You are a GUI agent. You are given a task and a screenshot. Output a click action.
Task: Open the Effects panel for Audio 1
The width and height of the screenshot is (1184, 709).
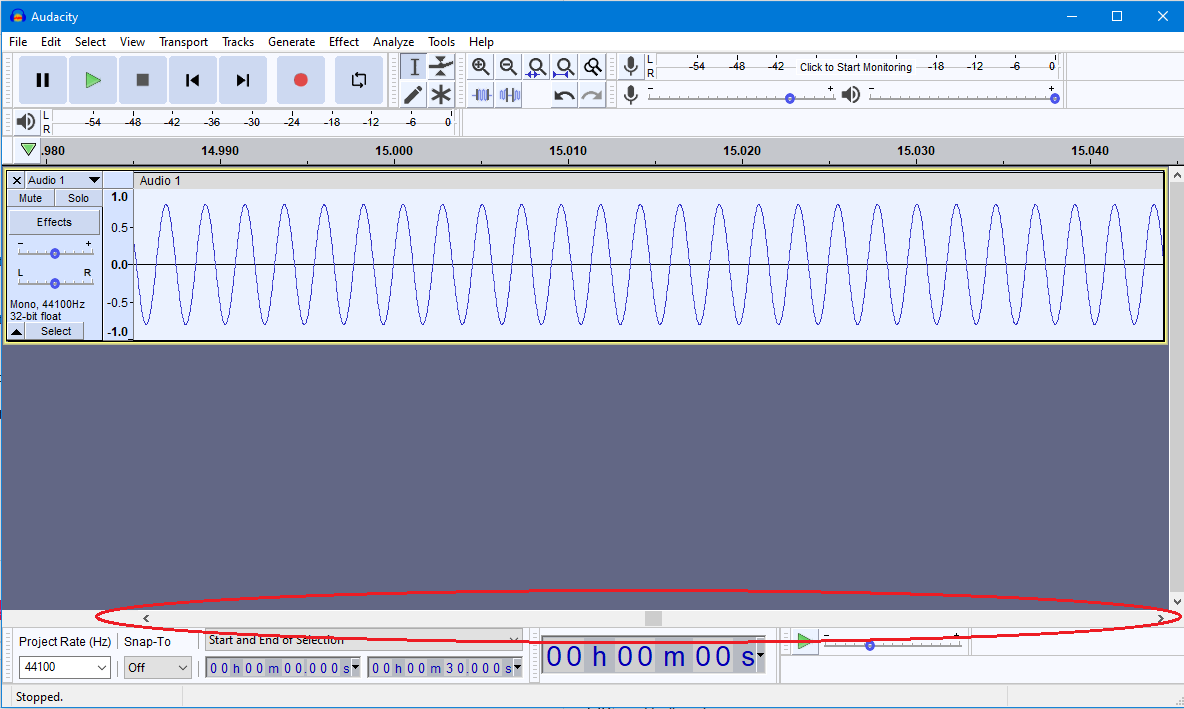point(54,221)
